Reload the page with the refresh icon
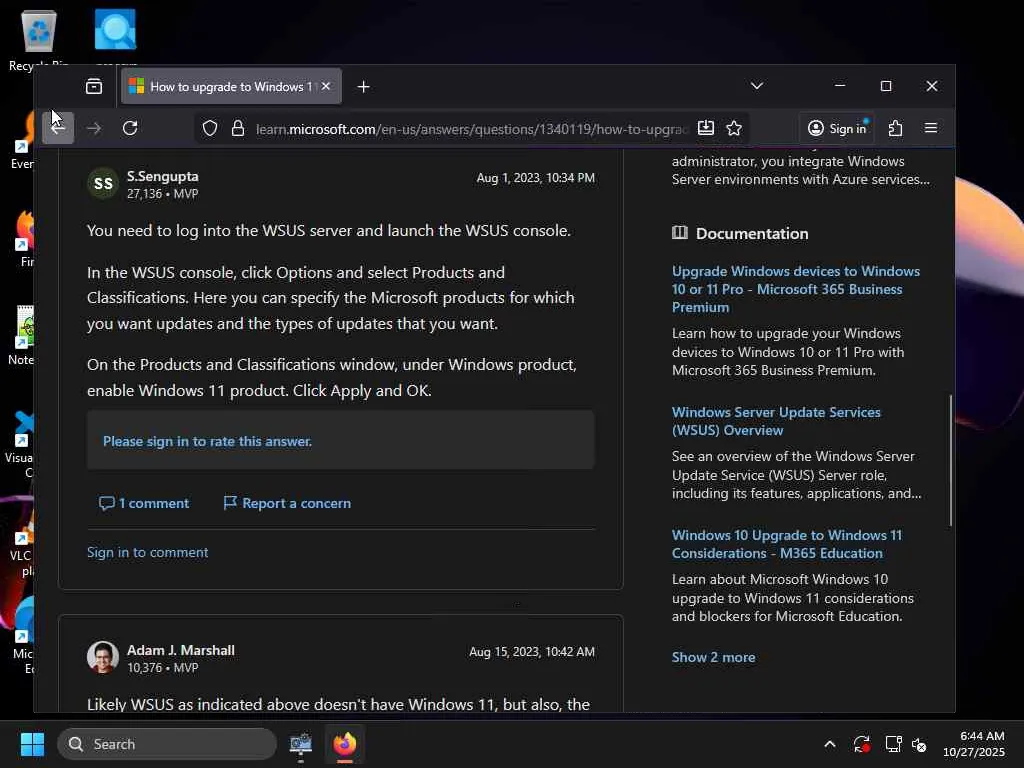This screenshot has width=1024, height=768. point(130,128)
